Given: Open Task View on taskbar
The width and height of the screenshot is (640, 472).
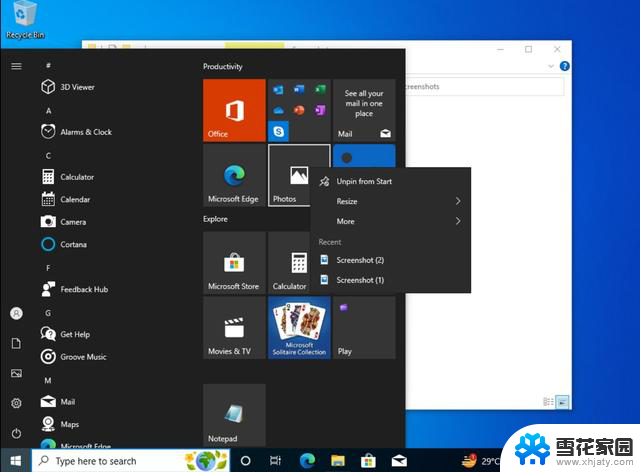Looking at the screenshot, I should pyautogui.click(x=276, y=461).
